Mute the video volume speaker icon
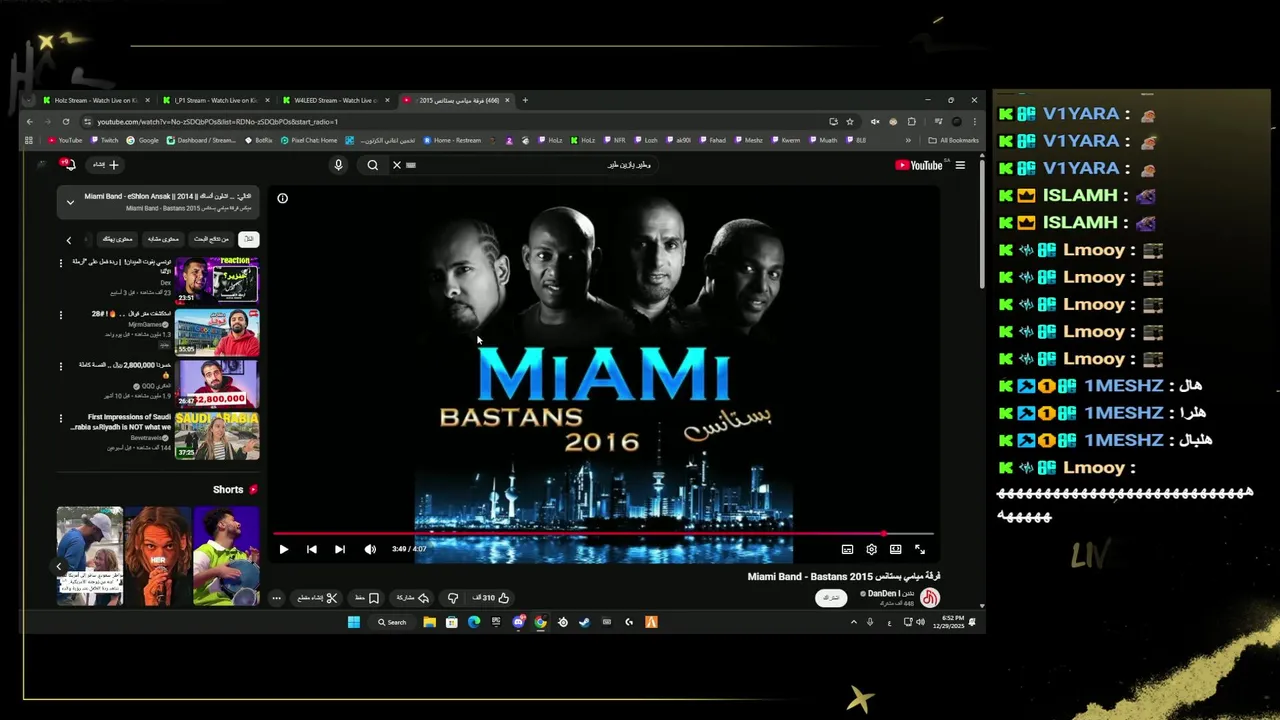Image resolution: width=1280 pixels, height=720 pixels. tap(370, 549)
